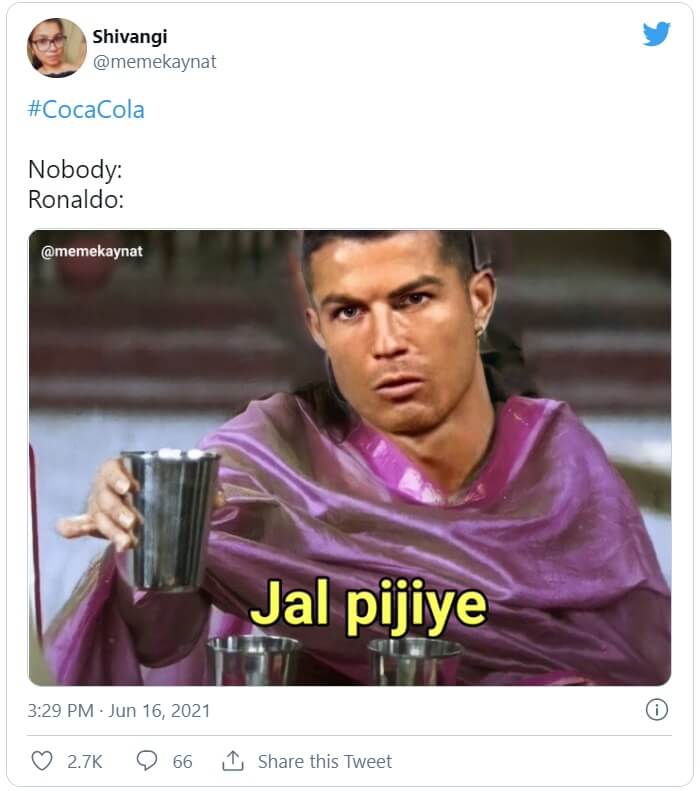Click the raised steel tumbler in the meme
This screenshot has width=700, height=791.
(170, 520)
